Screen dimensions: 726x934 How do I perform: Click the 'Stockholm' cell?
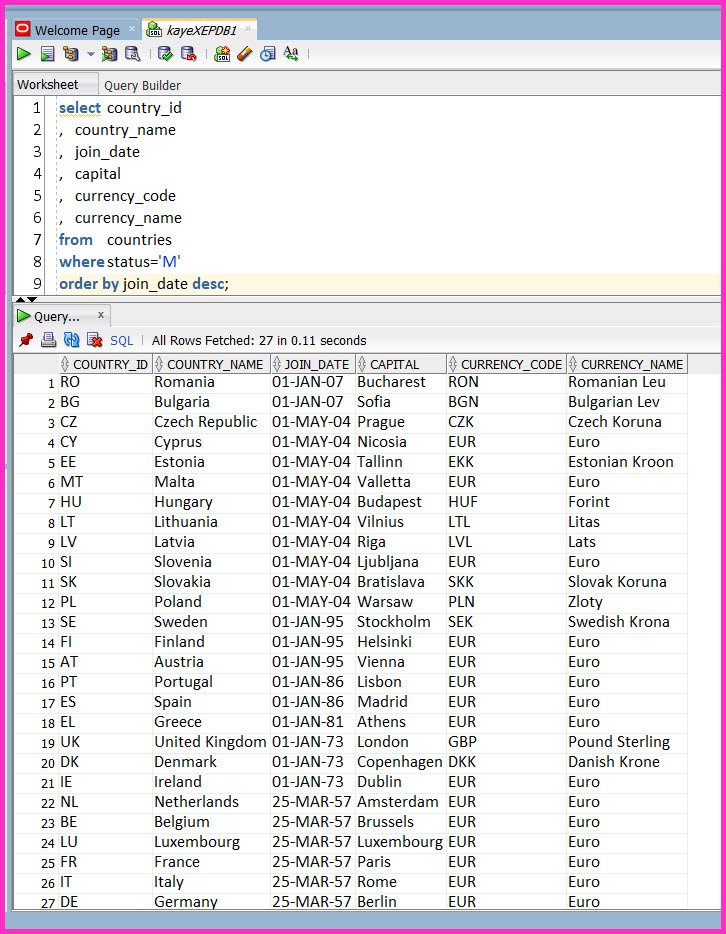[401, 622]
